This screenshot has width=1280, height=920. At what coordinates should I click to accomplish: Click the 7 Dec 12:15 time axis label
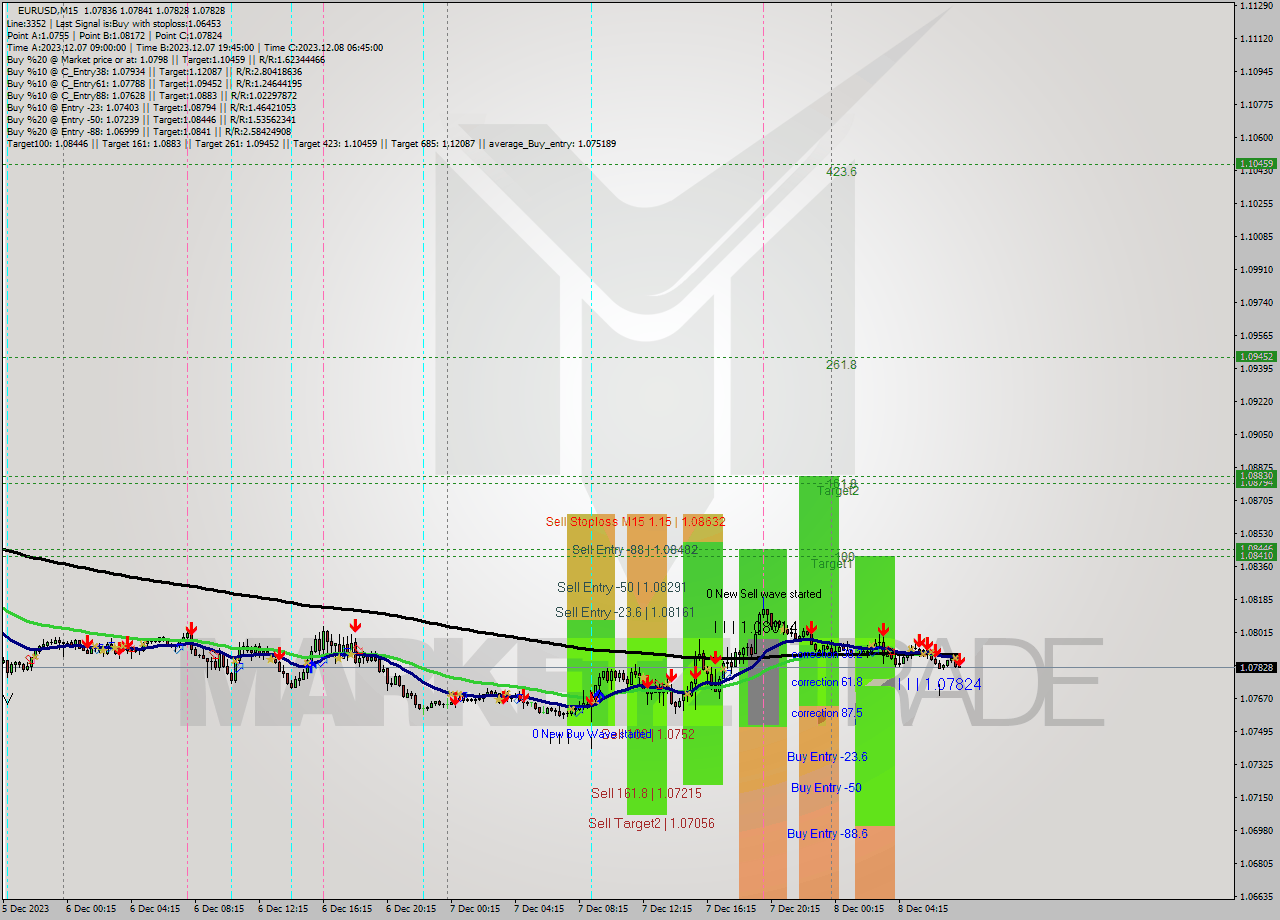666,909
